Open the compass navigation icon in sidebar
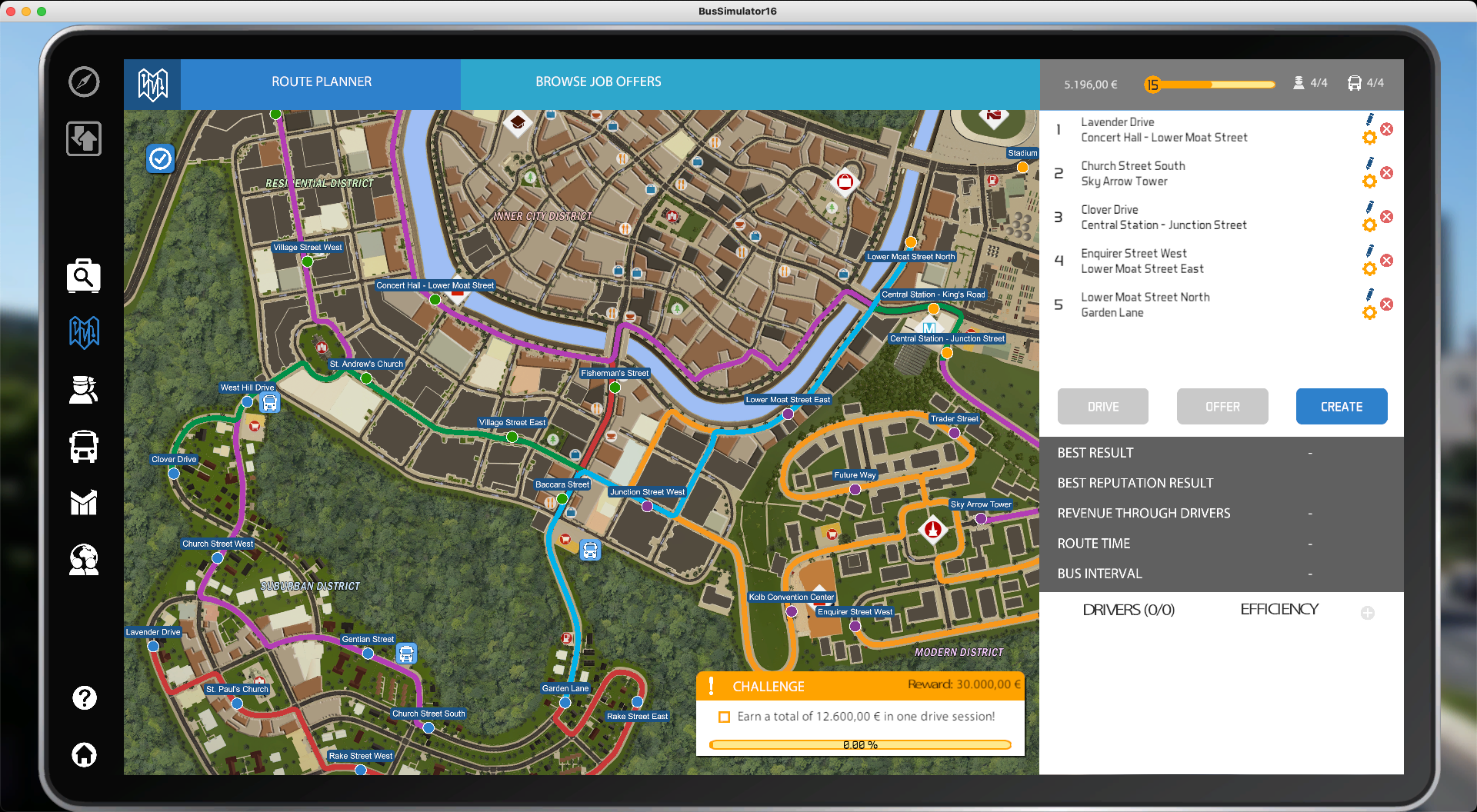This screenshot has height=812, width=1477. click(84, 82)
